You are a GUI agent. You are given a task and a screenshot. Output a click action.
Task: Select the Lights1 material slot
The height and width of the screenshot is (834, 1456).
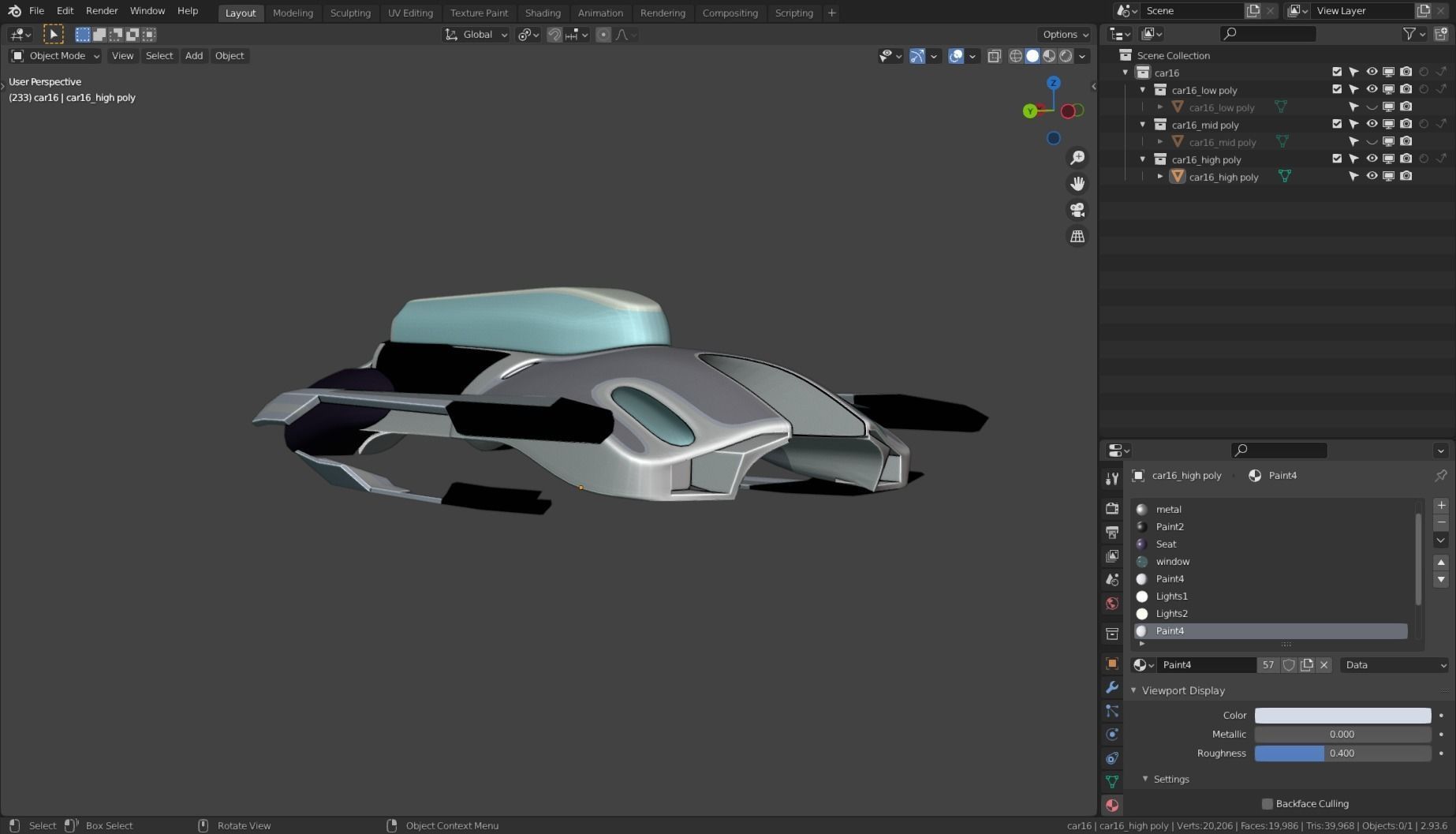click(x=1271, y=597)
